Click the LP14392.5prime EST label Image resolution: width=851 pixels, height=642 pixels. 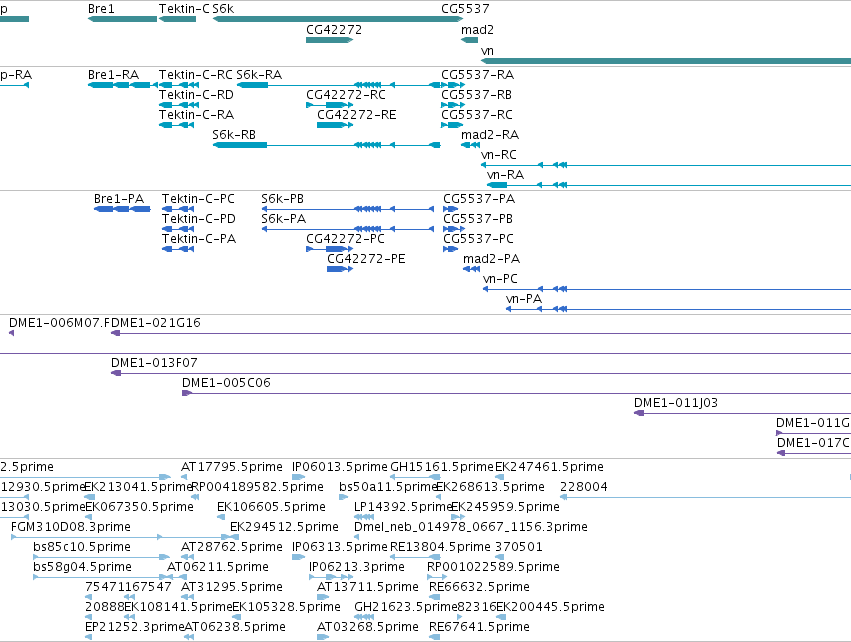click(x=403, y=507)
